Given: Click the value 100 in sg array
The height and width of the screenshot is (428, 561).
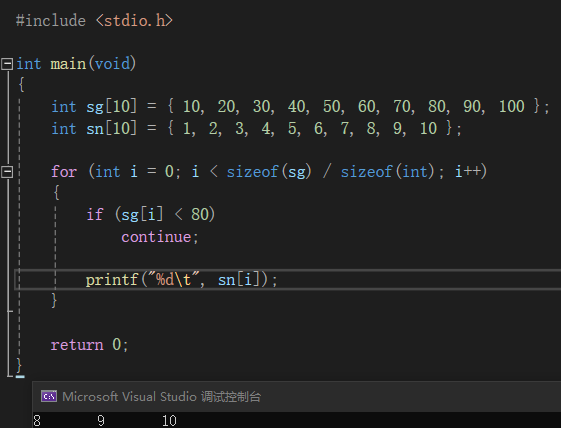Looking at the screenshot, I should [x=512, y=106].
